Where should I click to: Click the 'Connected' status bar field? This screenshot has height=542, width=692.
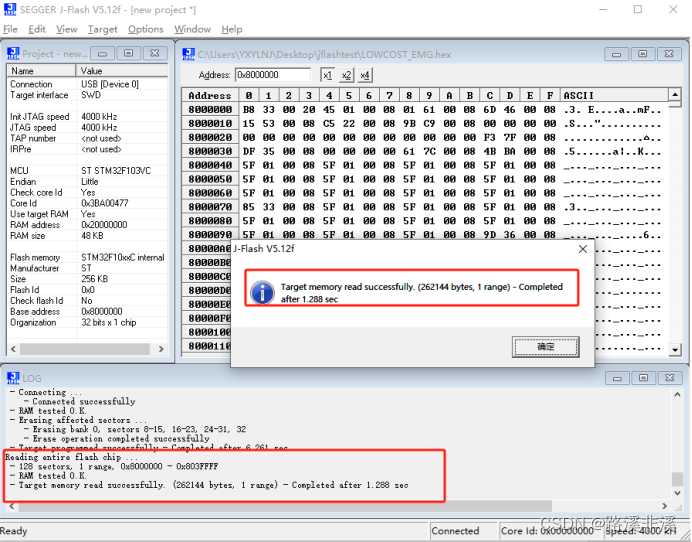pos(463,531)
